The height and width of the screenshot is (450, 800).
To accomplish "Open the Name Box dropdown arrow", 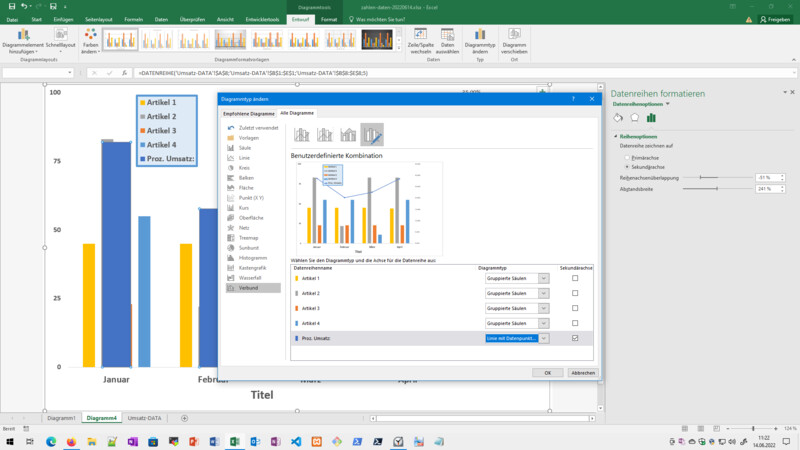I will pyautogui.click(x=69, y=73).
